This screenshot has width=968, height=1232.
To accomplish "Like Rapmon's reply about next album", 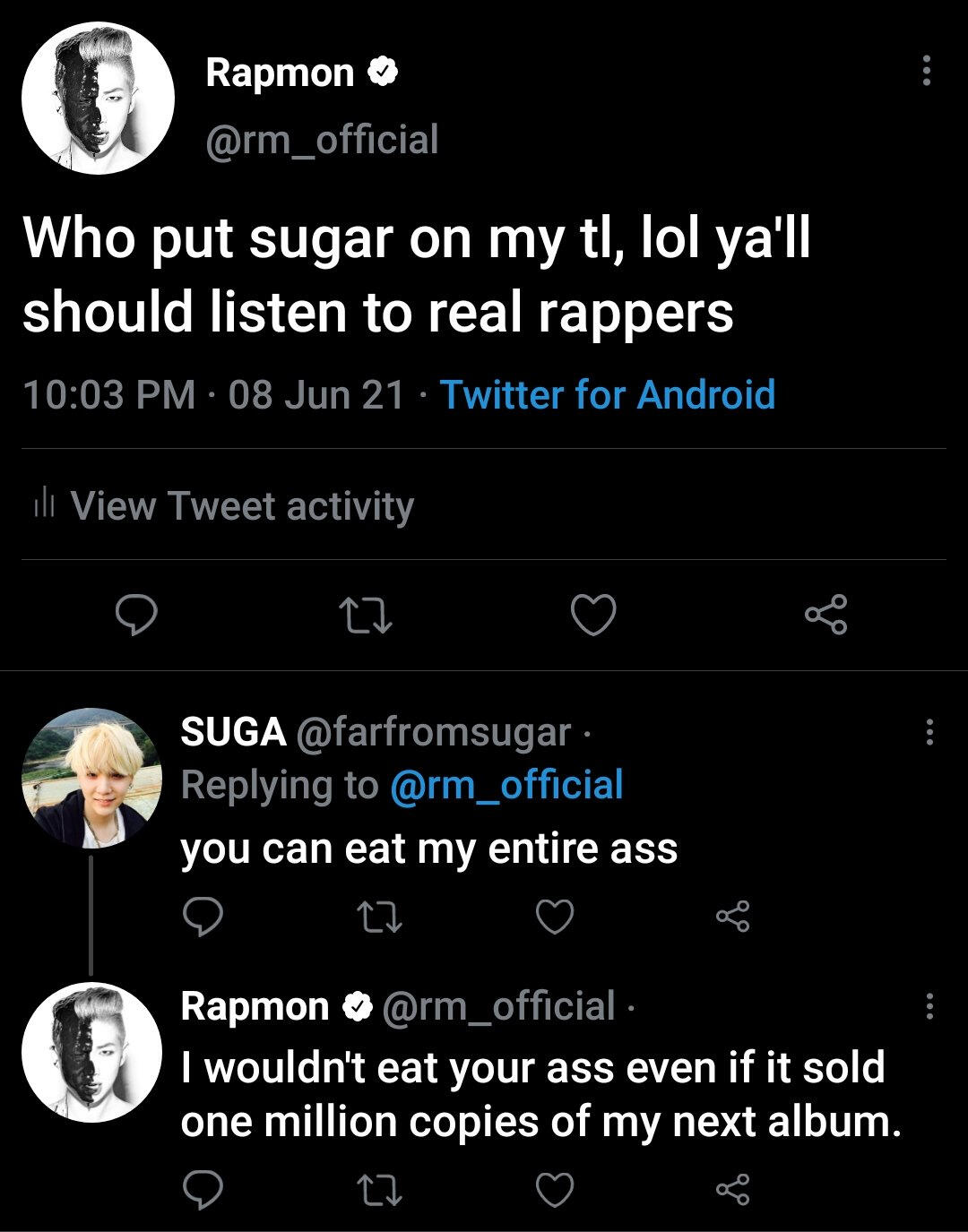I will pyautogui.click(x=555, y=1190).
